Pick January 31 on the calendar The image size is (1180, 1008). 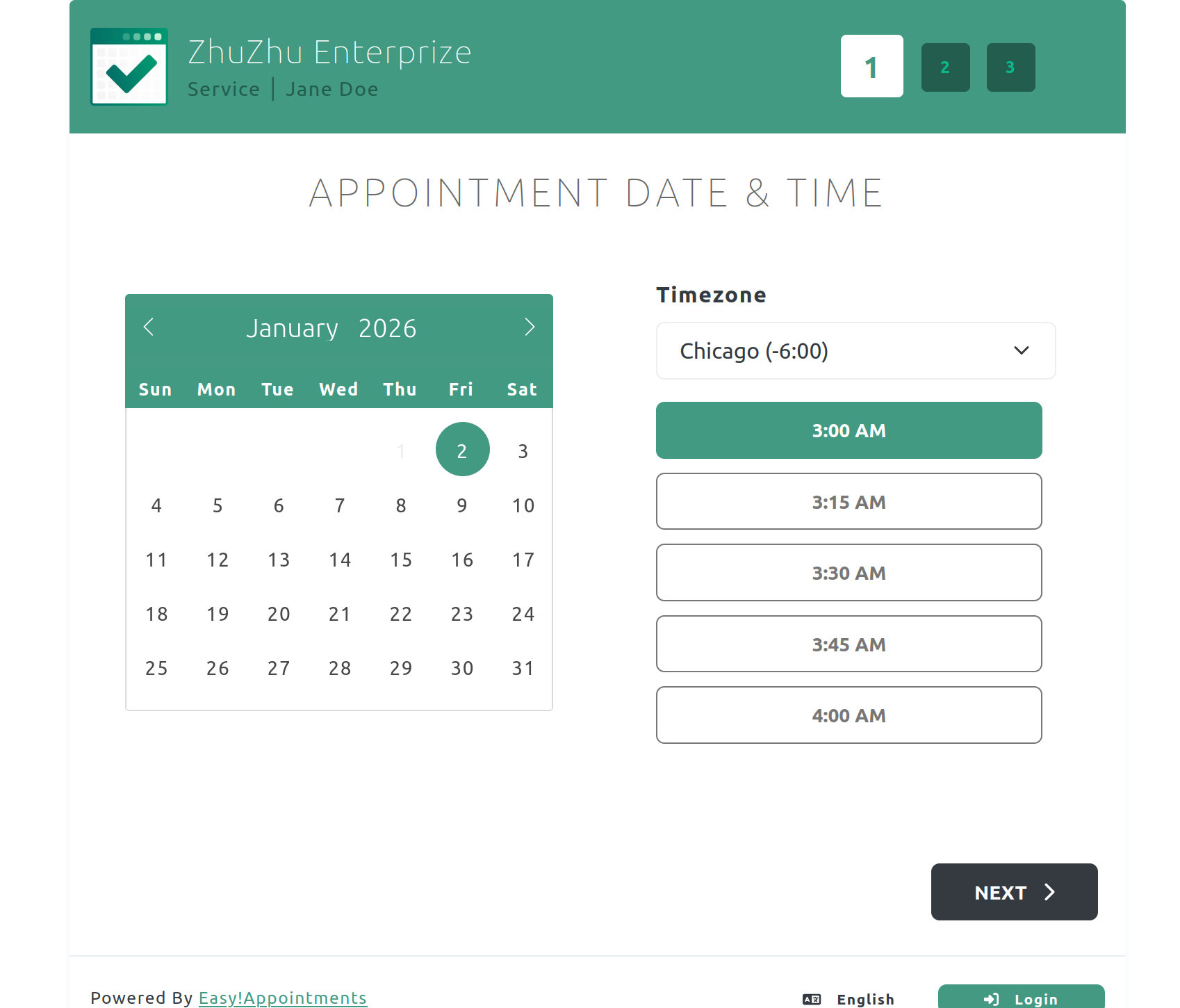click(x=523, y=668)
